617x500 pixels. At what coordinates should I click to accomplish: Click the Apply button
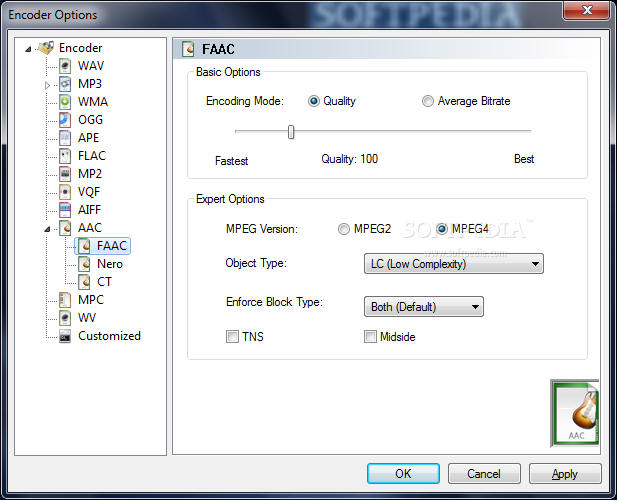pyautogui.click(x=565, y=474)
